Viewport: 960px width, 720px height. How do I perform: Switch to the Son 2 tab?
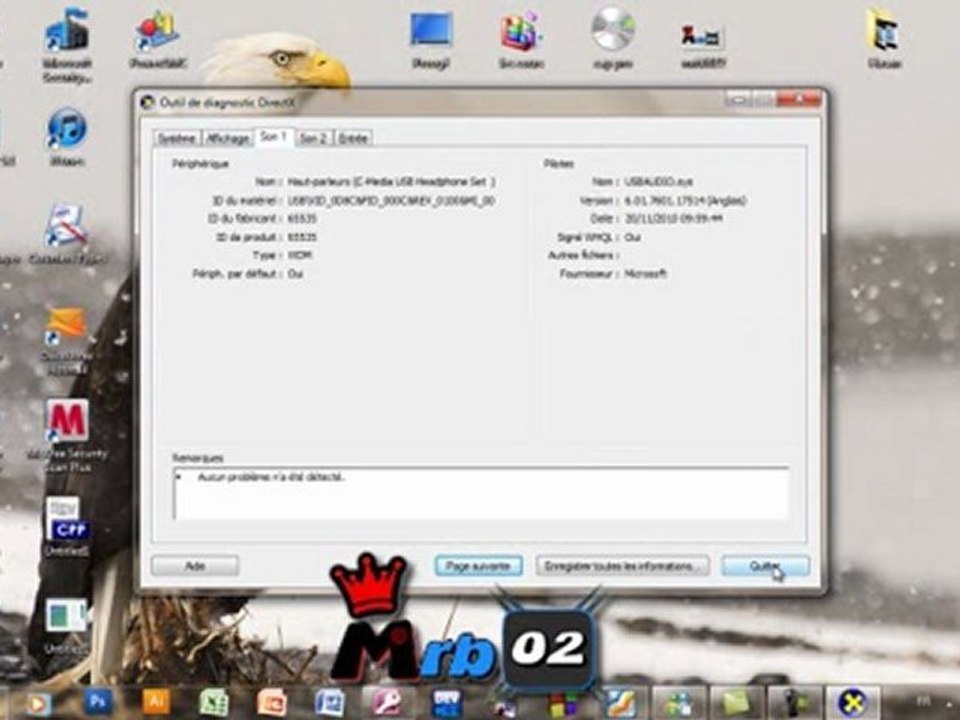coord(313,138)
